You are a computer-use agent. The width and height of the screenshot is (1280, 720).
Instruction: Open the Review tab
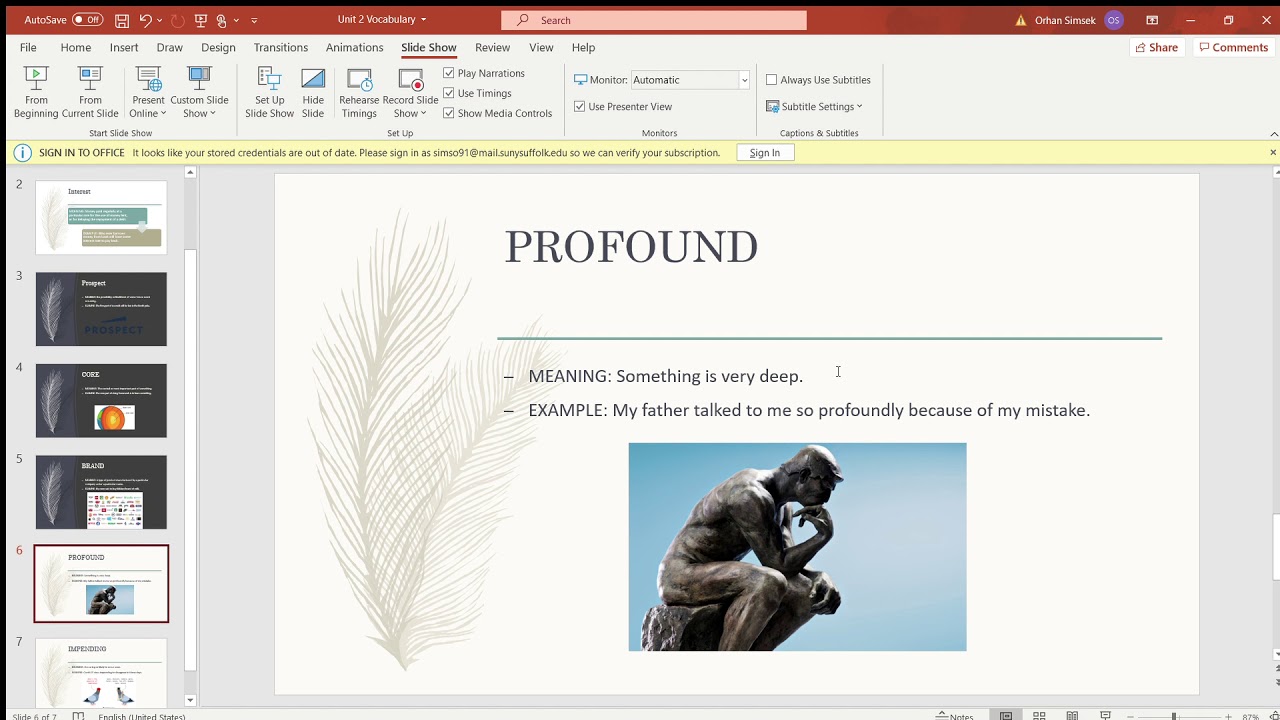[492, 47]
